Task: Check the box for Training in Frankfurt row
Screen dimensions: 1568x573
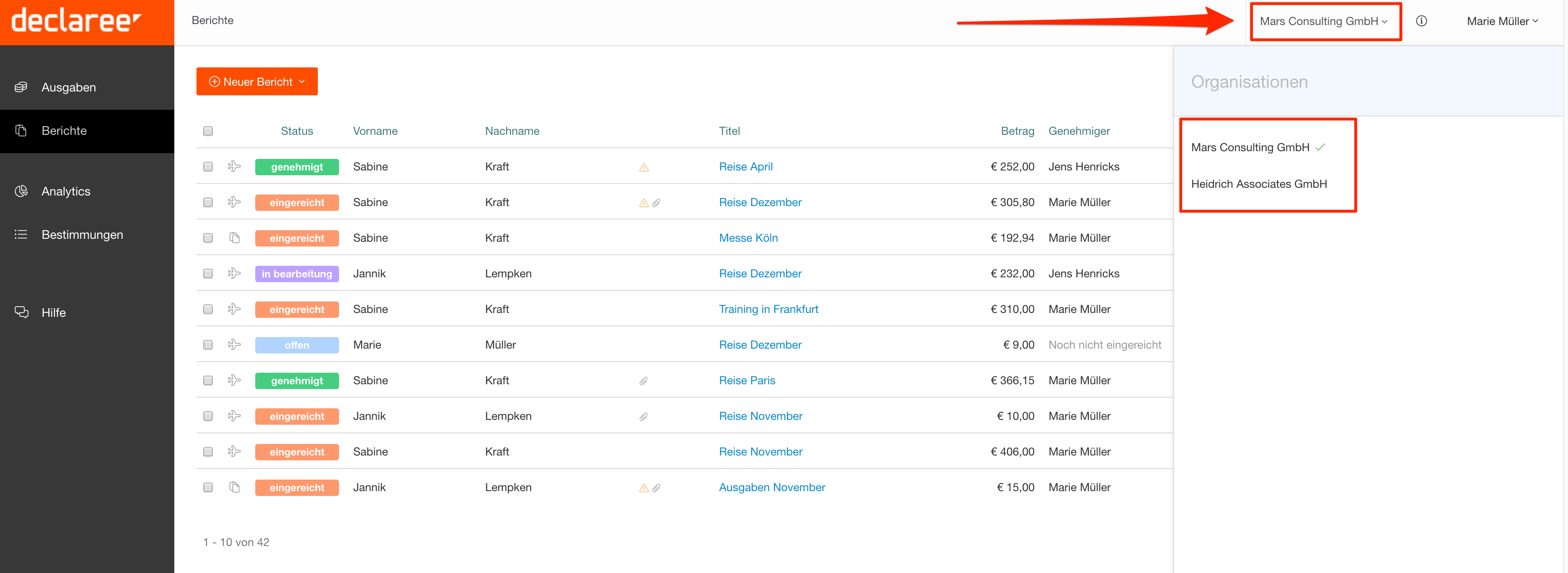Action: coord(208,309)
